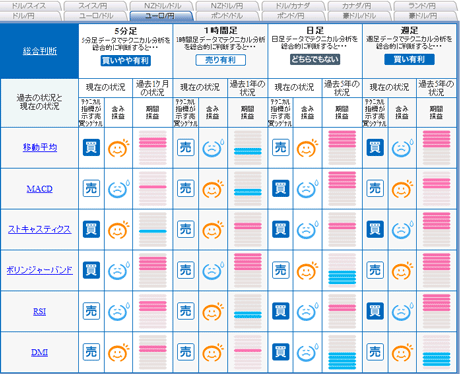
Task: Click the 5分足 sad face icon for ボリンジャーバンド
Action: 118,271
